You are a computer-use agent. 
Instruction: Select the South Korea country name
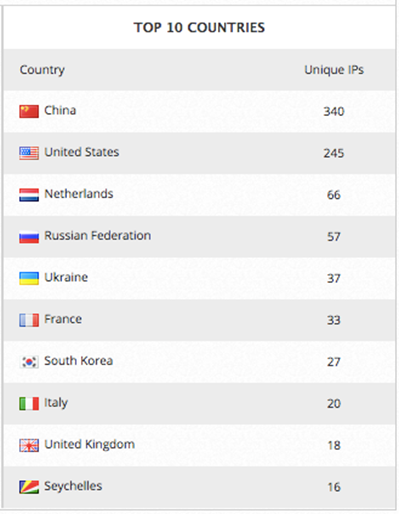79,361
